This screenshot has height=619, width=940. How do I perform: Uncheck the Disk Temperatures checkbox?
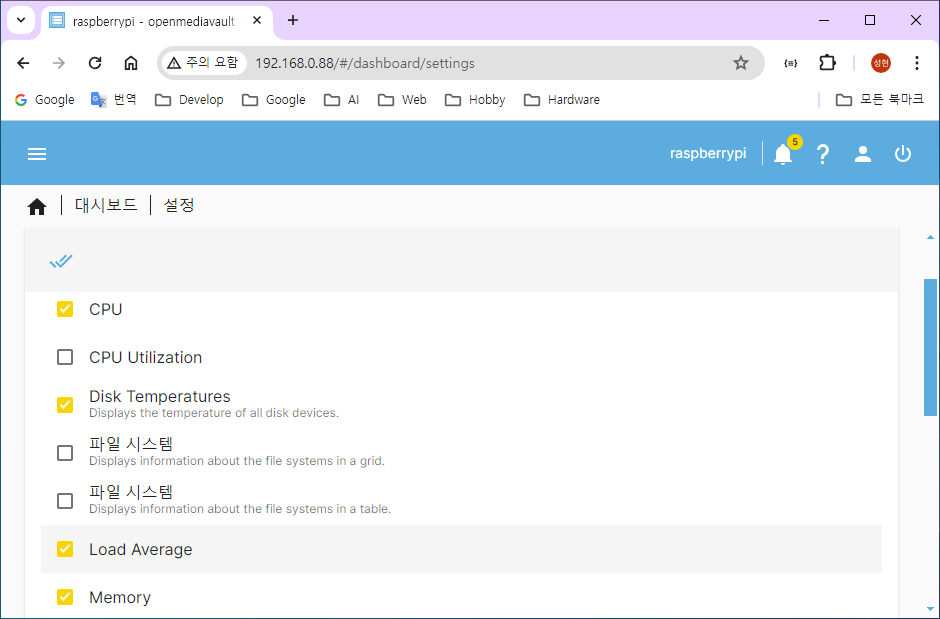click(x=65, y=405)
